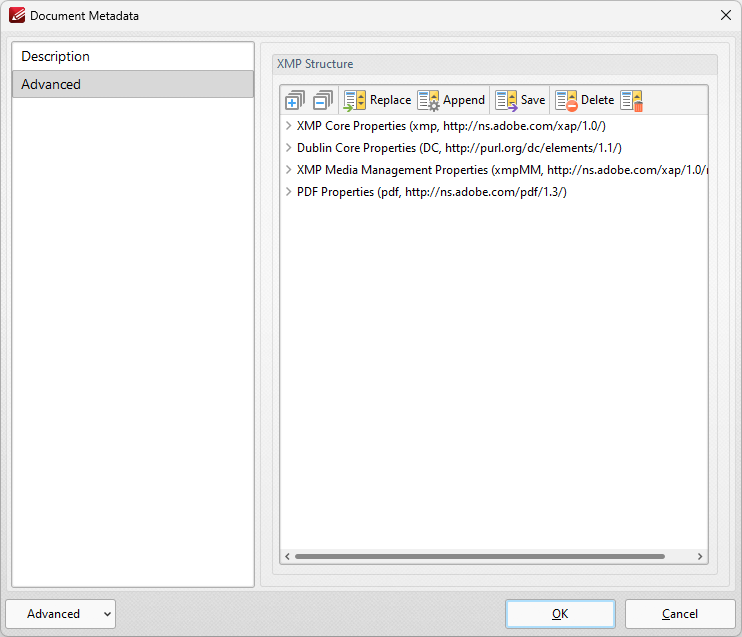Confirm with the OK button
Screen dimensions: 742x637
point(560,614)
